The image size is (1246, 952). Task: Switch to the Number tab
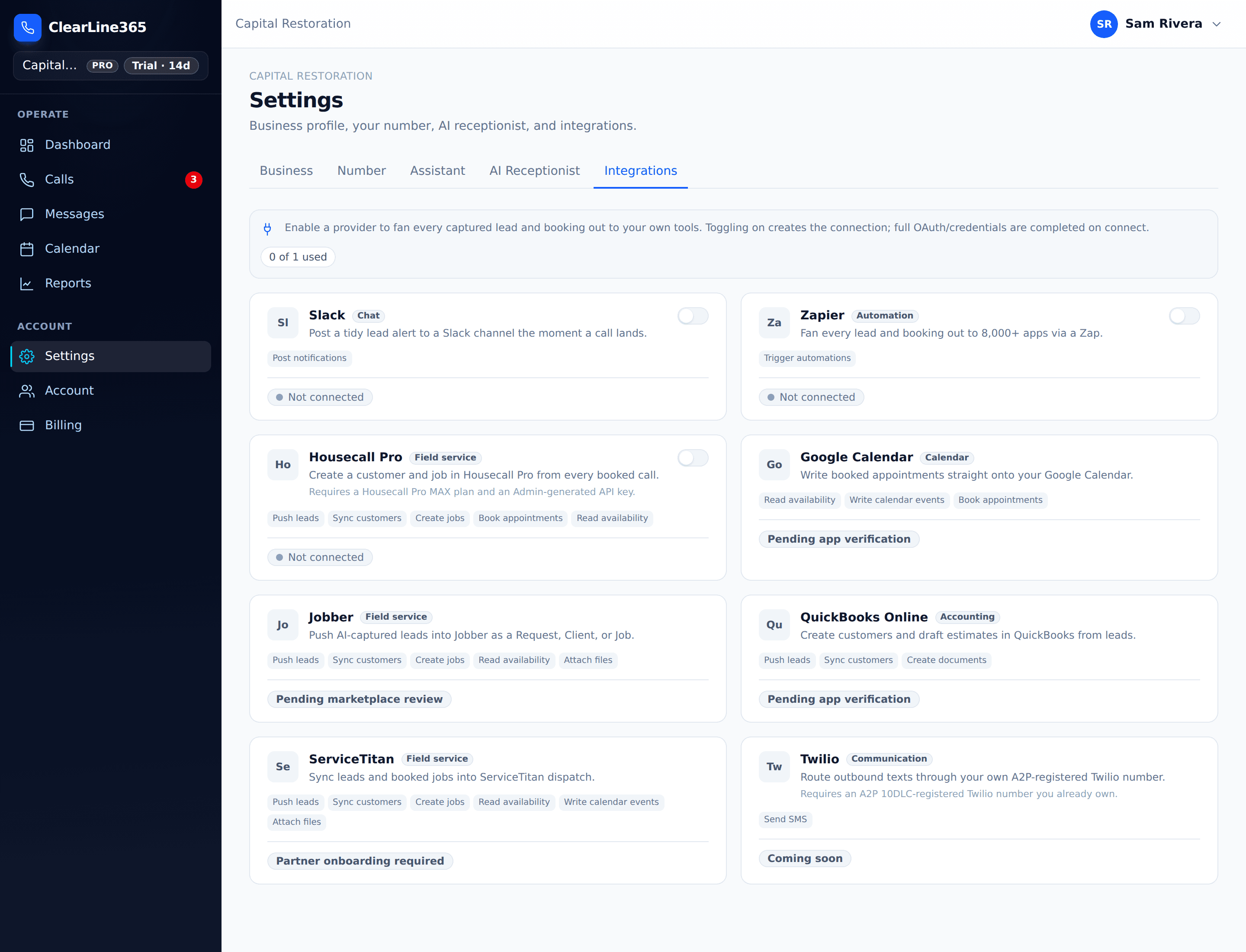[x=362, y=170]
